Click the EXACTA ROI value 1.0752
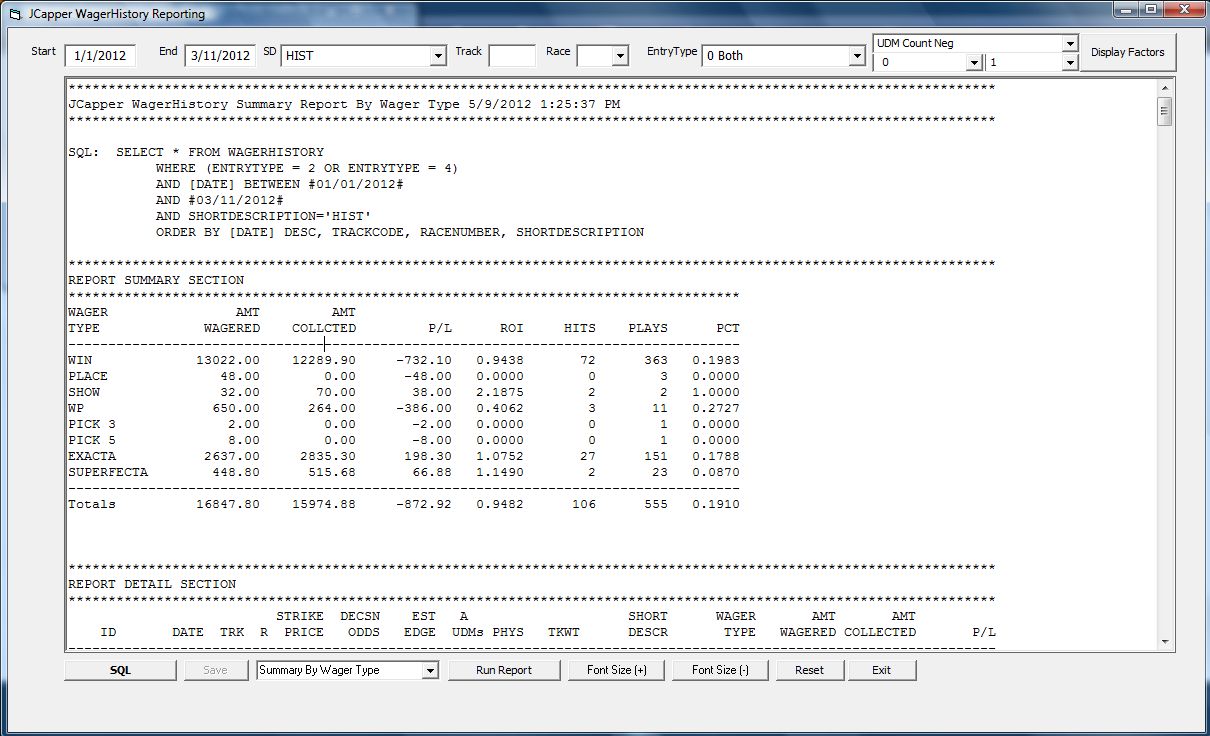Screen dimensions: 1210x736 [500, 456]
